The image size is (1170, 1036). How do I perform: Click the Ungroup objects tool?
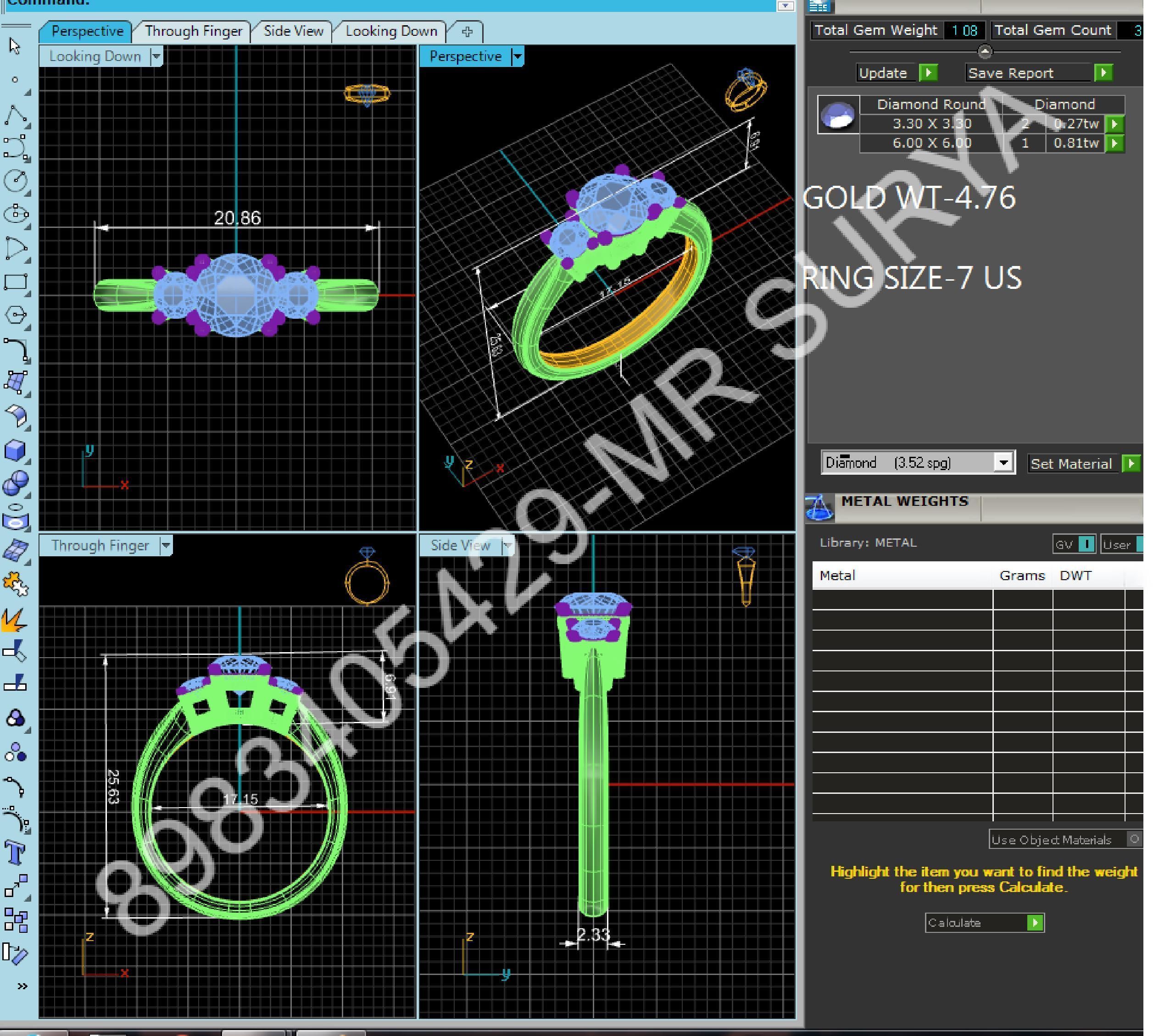click(16, 753)
